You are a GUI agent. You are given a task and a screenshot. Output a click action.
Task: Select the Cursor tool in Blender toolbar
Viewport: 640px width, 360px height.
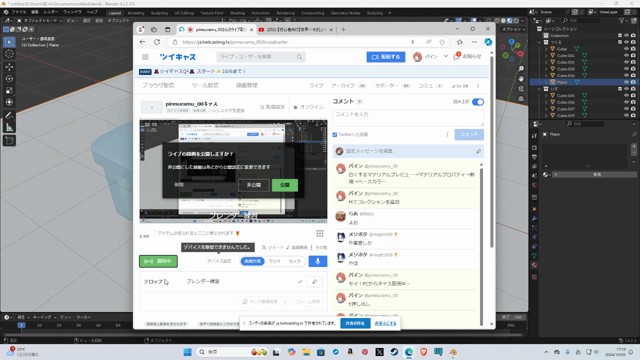tap(9, 54)
